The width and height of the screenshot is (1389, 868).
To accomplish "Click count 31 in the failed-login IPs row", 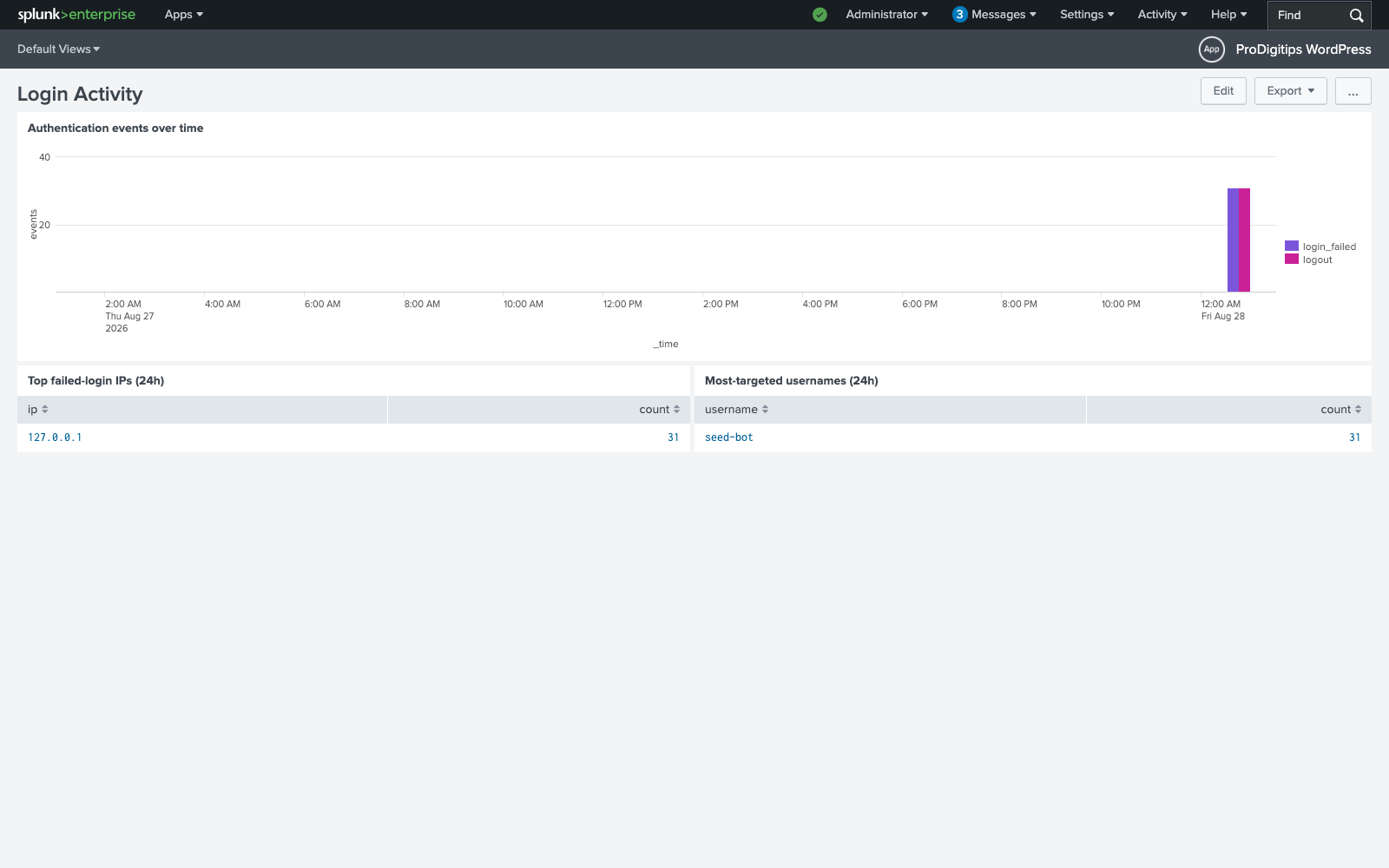I will pos(674,437).
